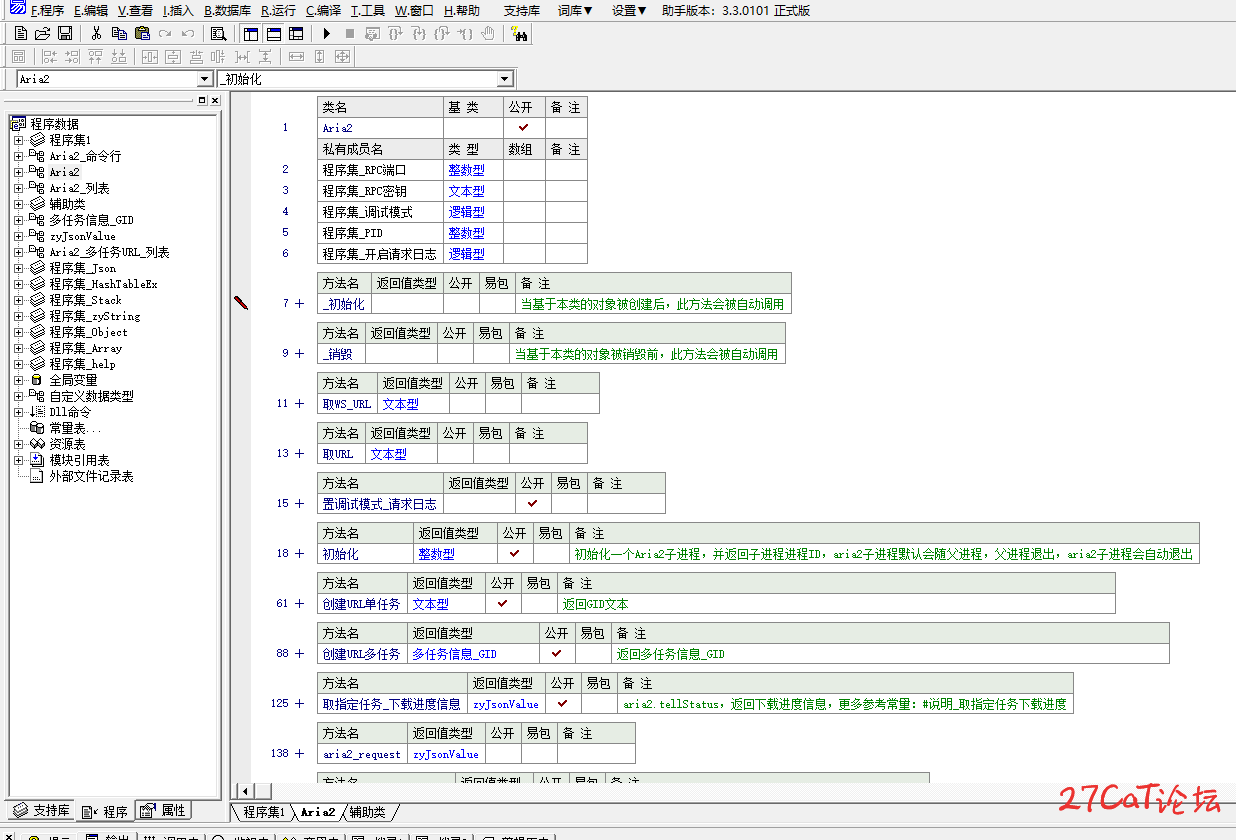This screenshot has height=840, width=1236.
Task: Open help search binoculars icon
Action: pyautogui.click(x=519, y=33)
